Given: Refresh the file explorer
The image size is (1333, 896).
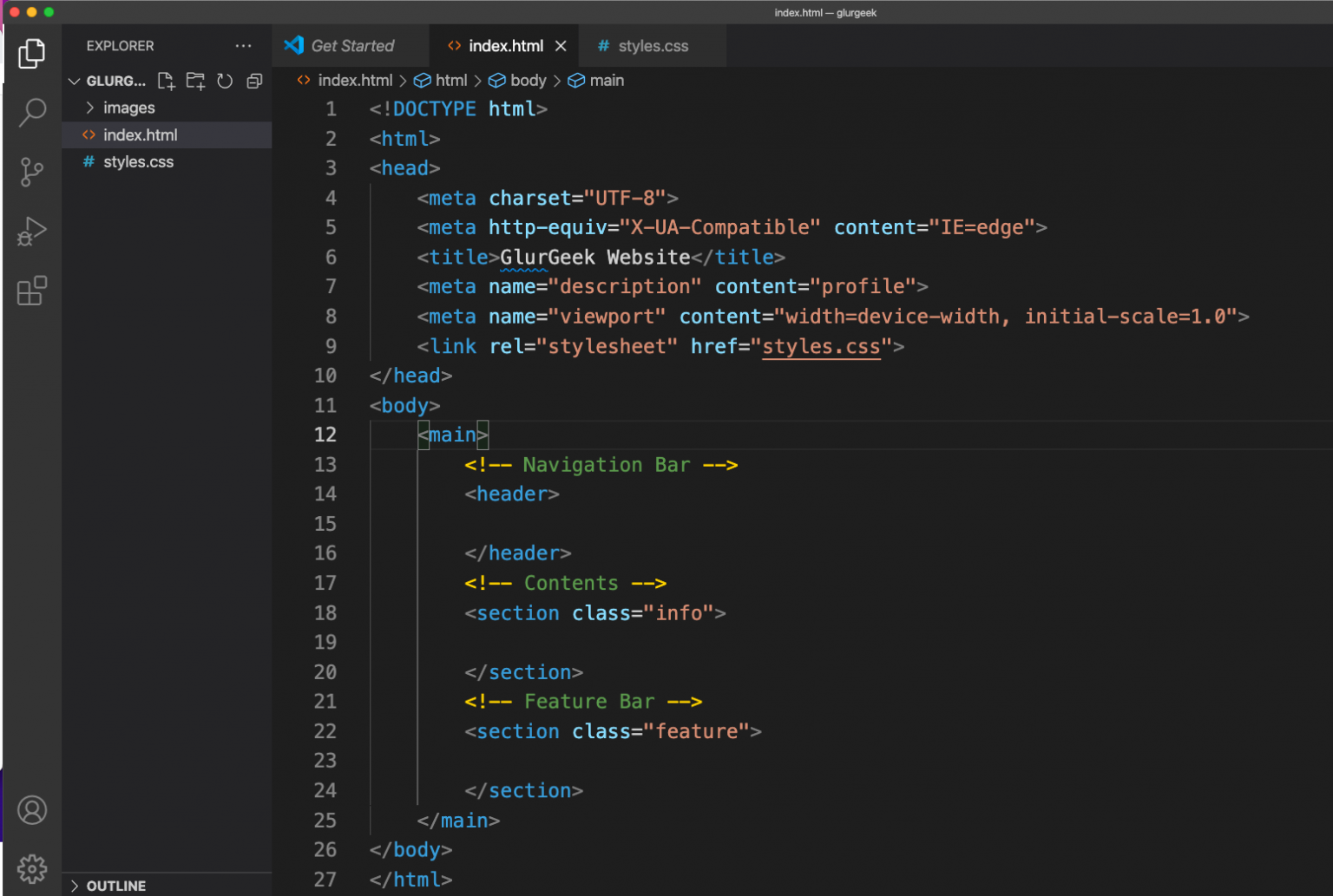Looking at the screenshot, I should tap(225, 82).
